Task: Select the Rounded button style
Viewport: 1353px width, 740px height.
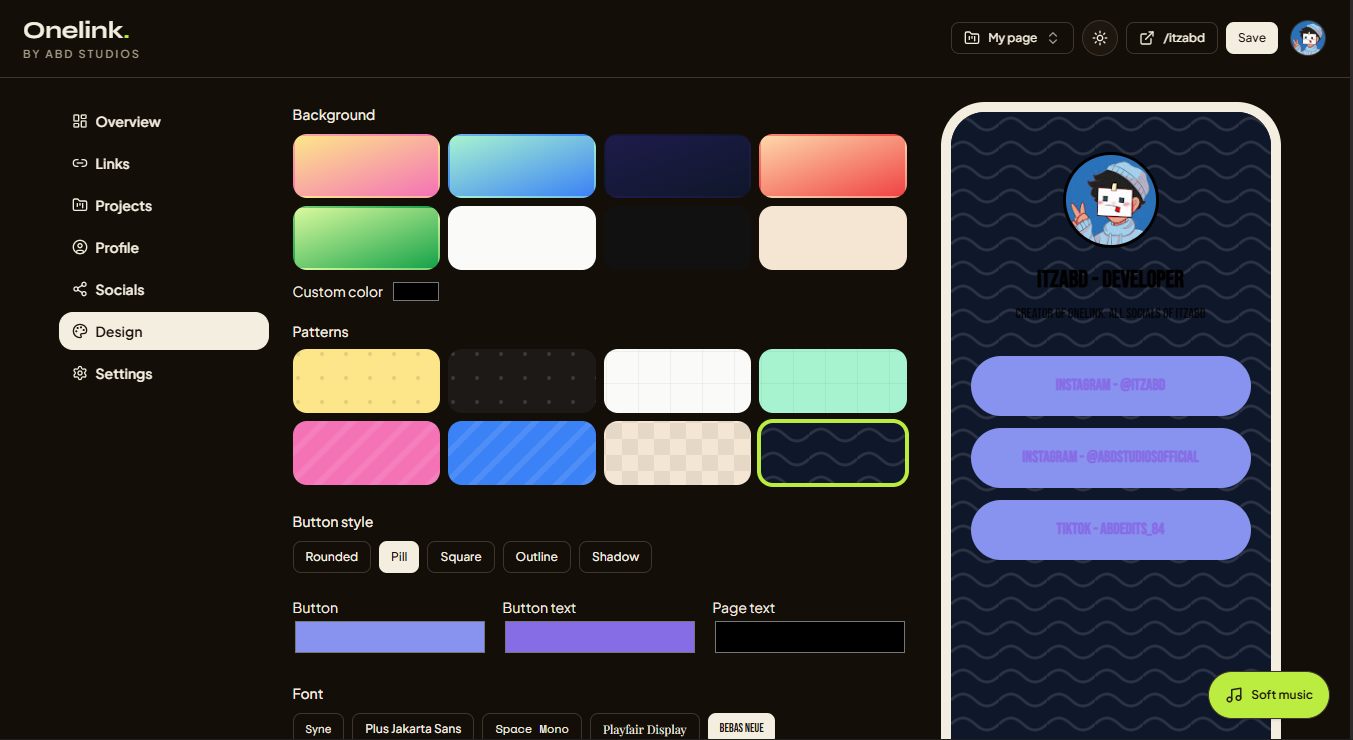Action: point(332,557)
